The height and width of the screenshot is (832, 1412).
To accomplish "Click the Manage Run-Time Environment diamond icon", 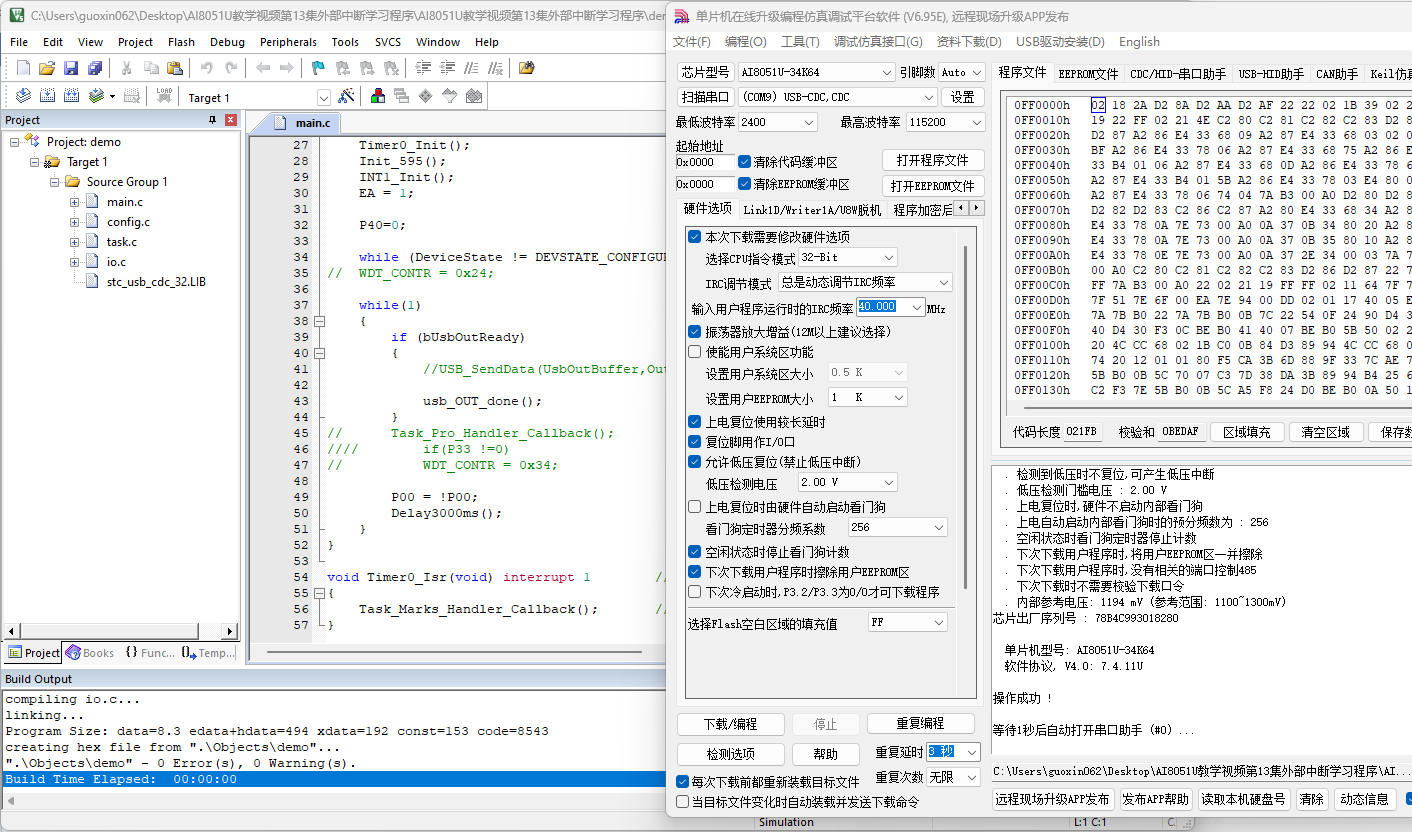I will coord(426,96).
